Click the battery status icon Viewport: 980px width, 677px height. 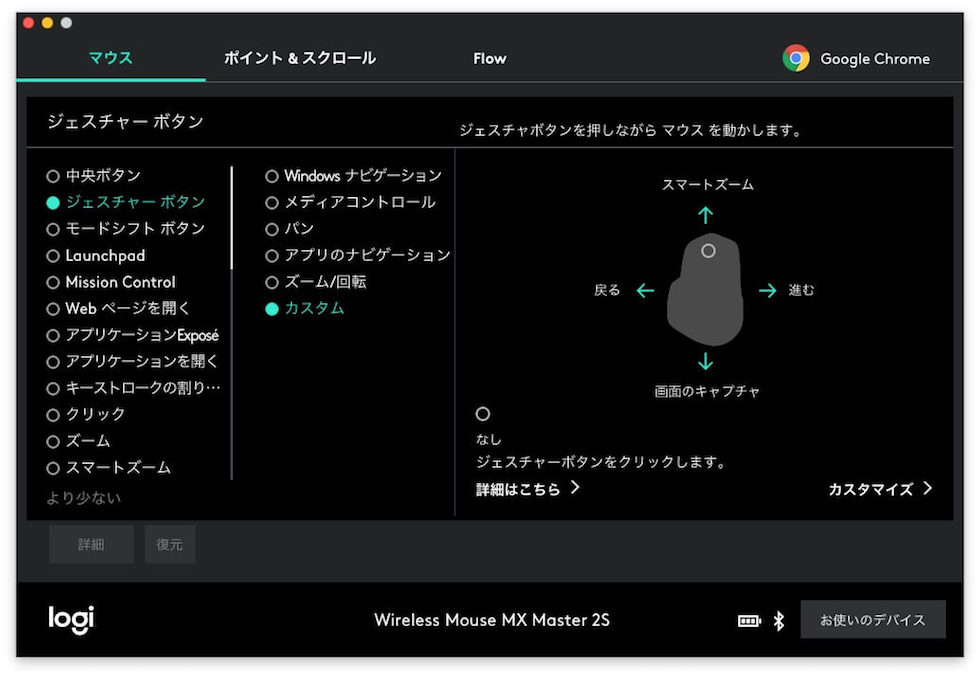click(749, 621)
